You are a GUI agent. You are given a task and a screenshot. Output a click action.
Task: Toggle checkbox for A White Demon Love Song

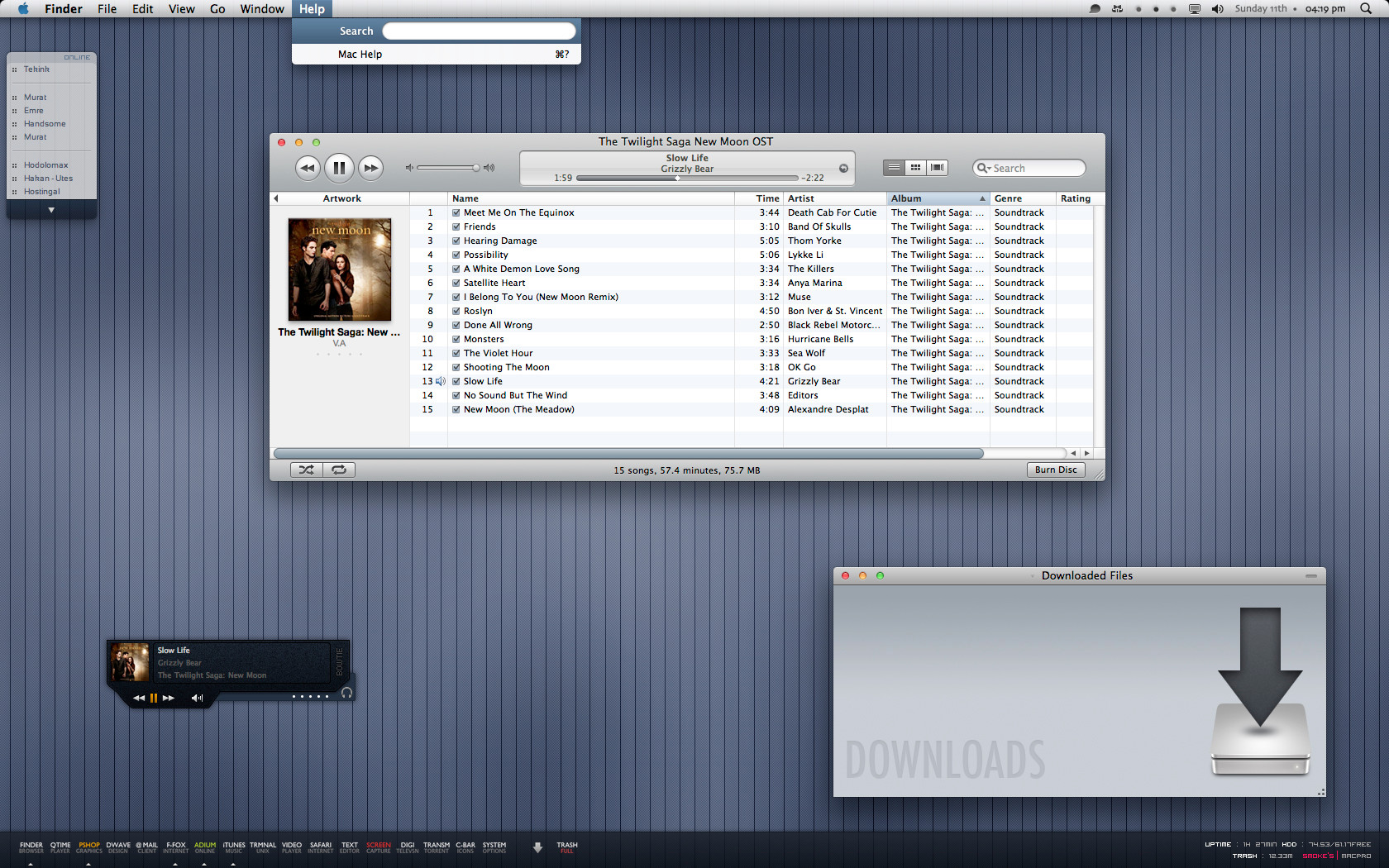point(456,269)
